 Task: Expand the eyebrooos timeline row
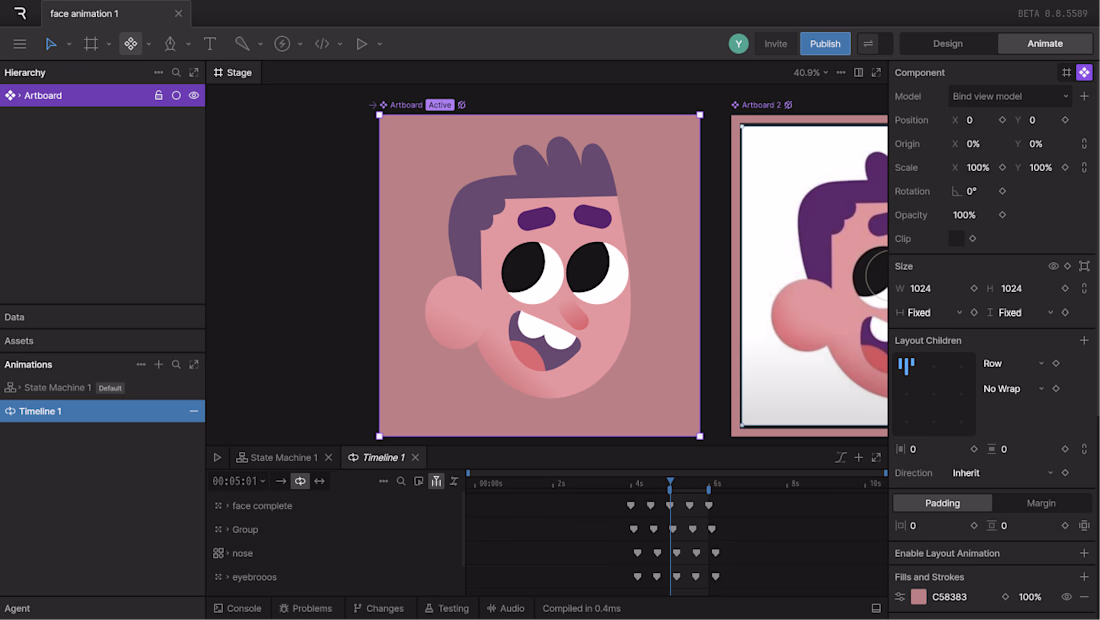(x=227, y=577)
